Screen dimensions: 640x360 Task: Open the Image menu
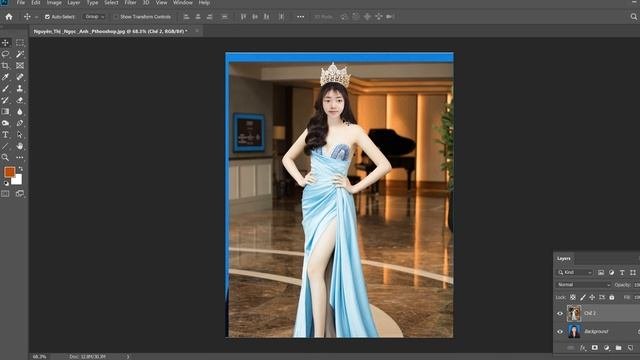pyautogui.click(x=54, y=2)
